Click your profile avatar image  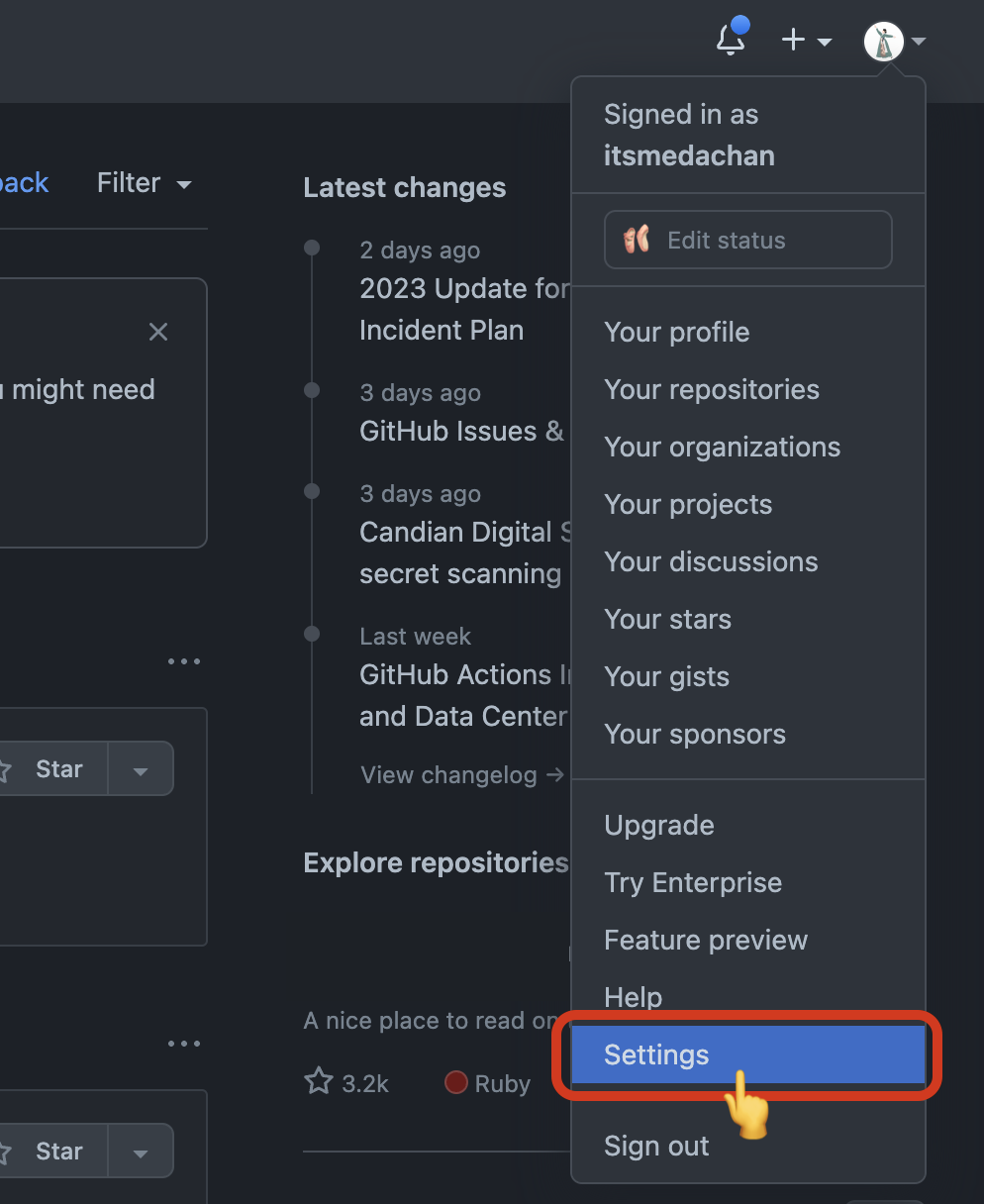tap(882, 42)
